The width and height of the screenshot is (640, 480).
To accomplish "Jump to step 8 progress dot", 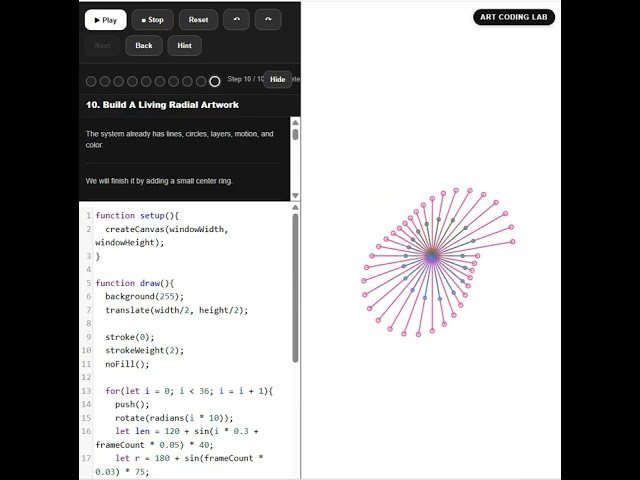I will (187, 81).
